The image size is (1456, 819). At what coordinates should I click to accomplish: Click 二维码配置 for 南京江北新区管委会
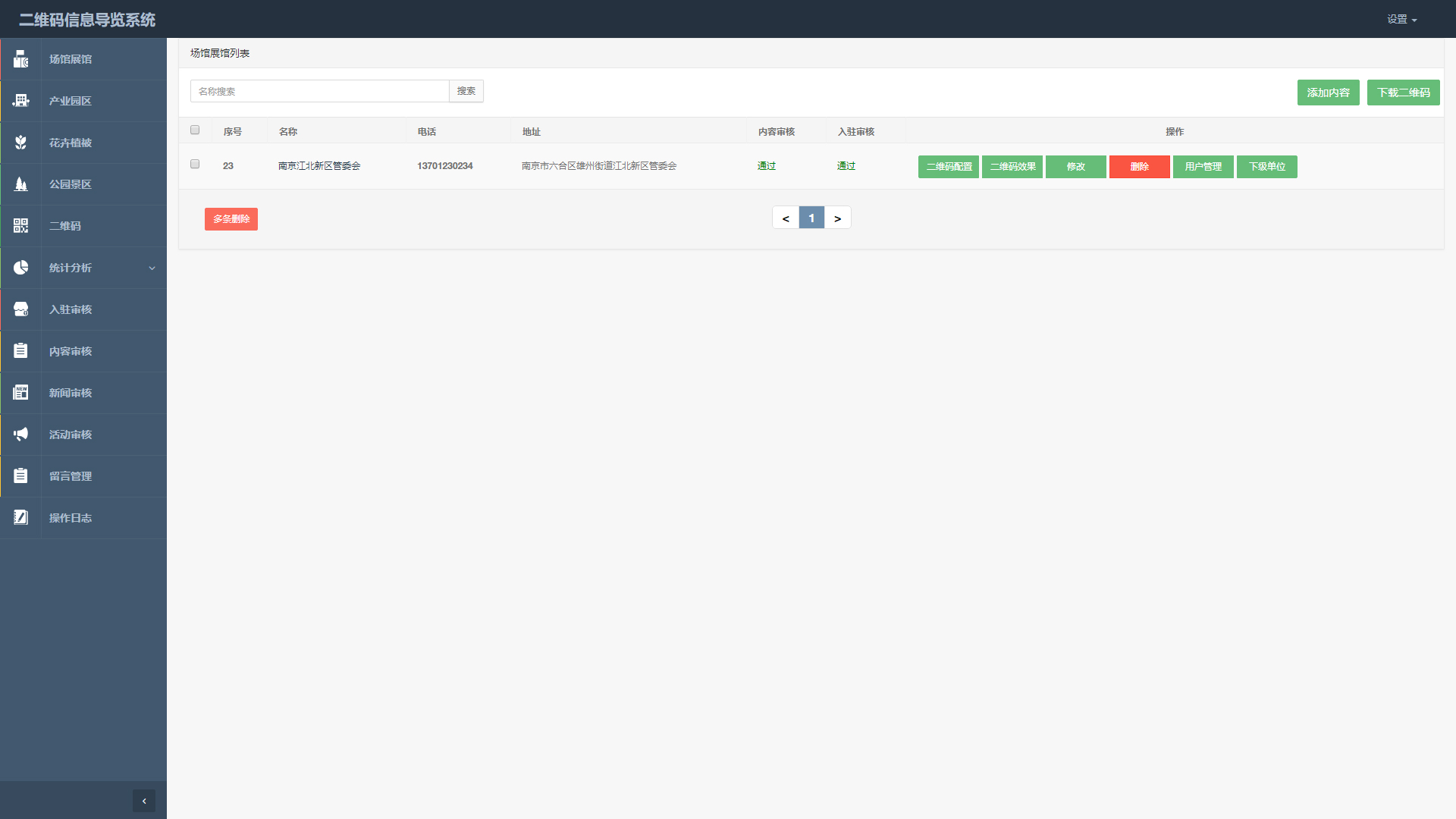click(948, 167)
